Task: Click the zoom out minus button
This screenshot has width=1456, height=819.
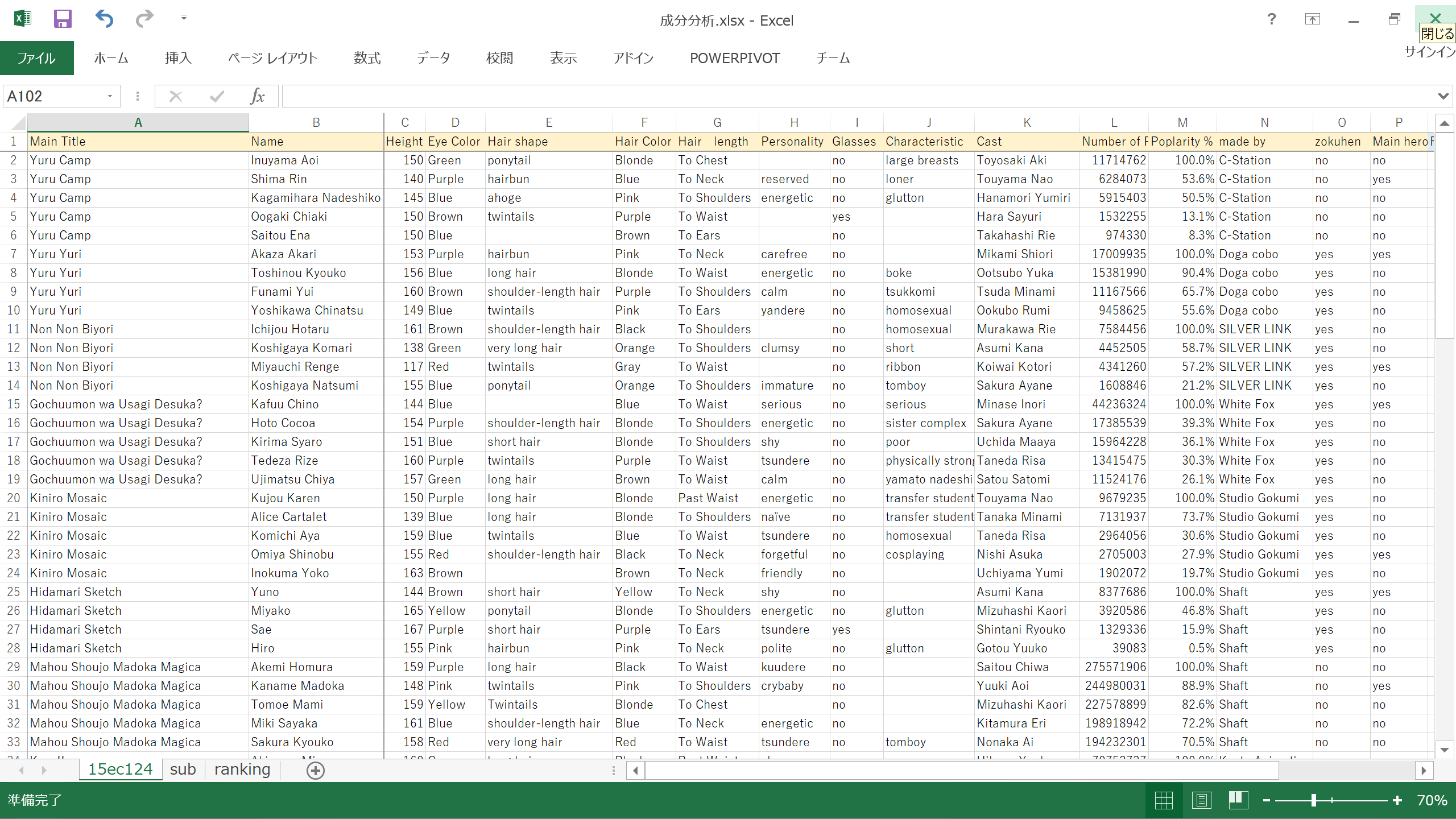Action: [1266, 800]
